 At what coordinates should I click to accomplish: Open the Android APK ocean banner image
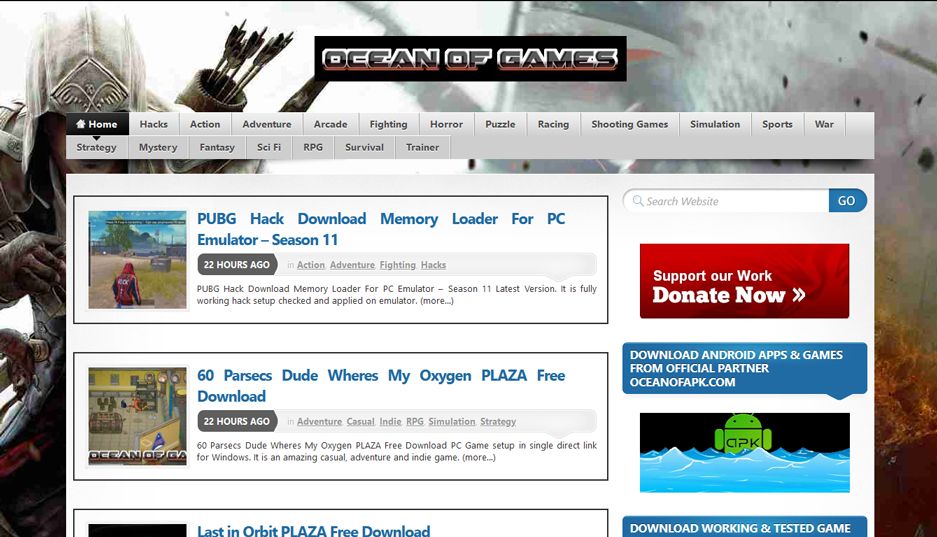point(745,452)
